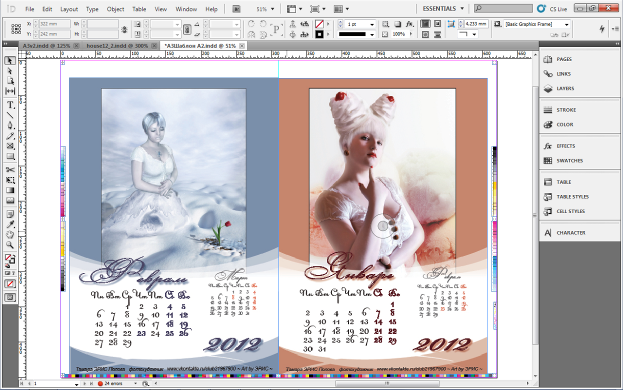Screen dimensions: 623x390
Task: Click the X position input field
Action: tap(54, 24)
